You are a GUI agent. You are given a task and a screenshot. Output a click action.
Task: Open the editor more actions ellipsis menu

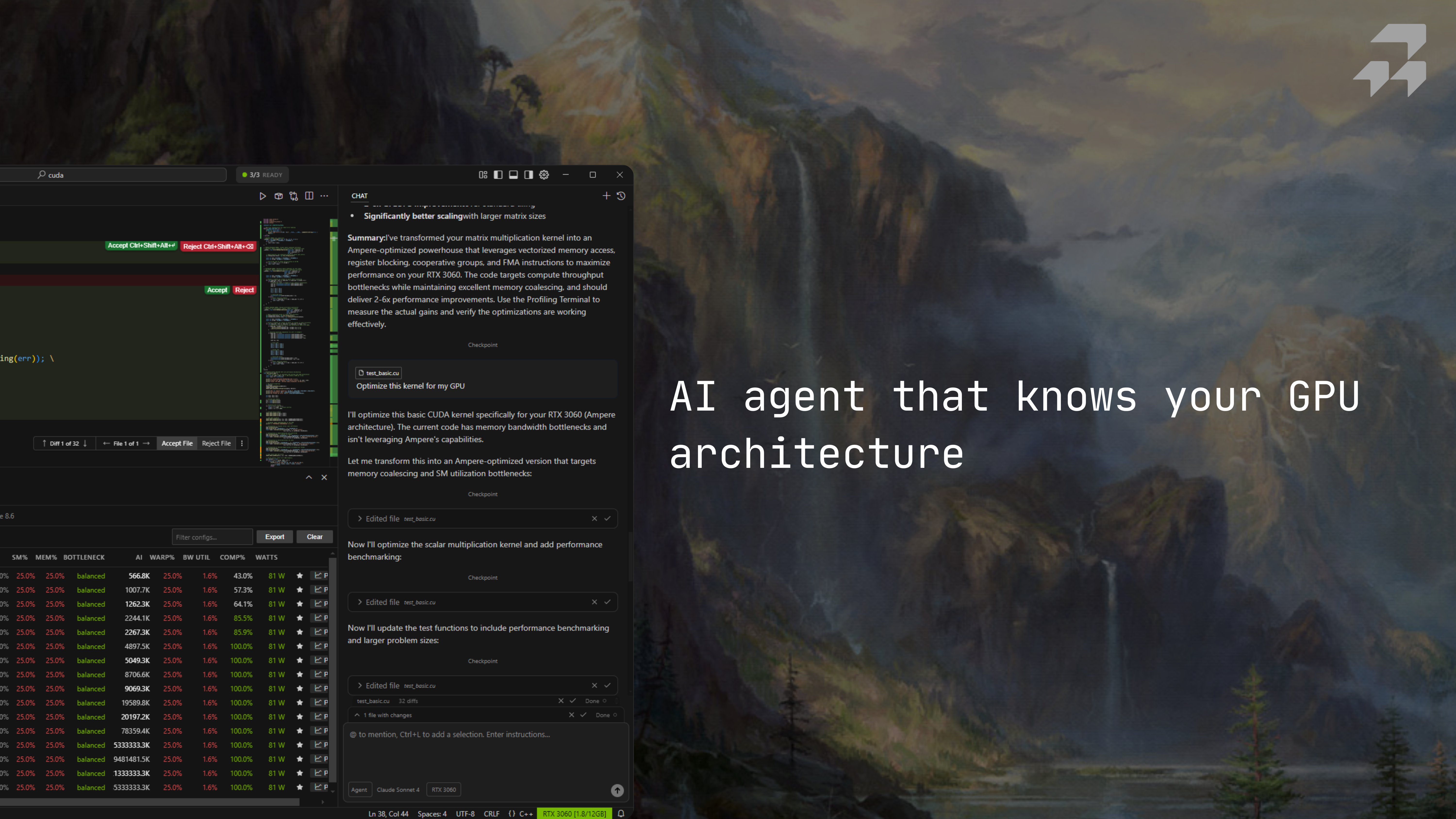click(324, 196)
